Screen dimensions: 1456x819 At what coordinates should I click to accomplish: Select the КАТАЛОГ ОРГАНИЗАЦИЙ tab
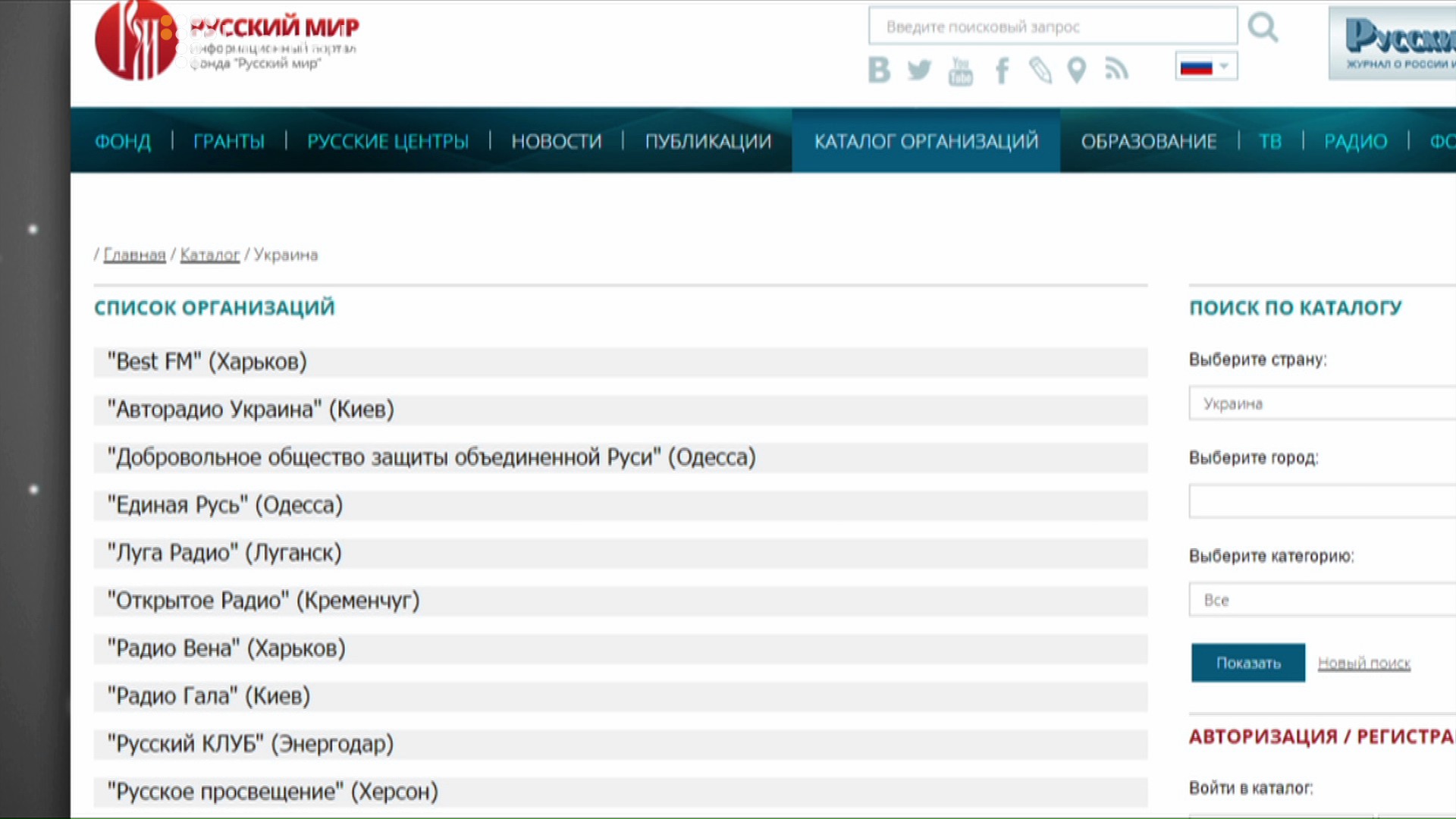click(926, 141)
